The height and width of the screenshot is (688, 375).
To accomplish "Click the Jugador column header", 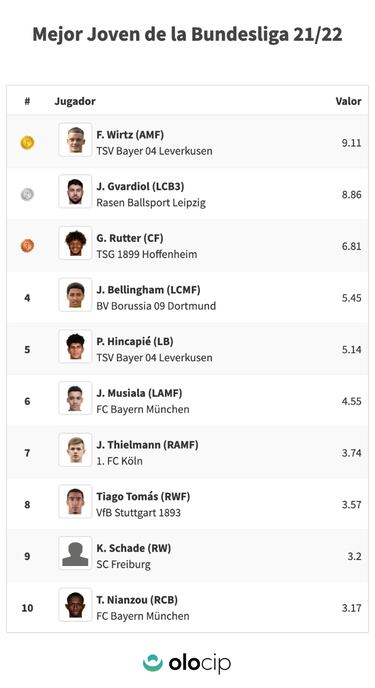I will (x=75, y=101).
